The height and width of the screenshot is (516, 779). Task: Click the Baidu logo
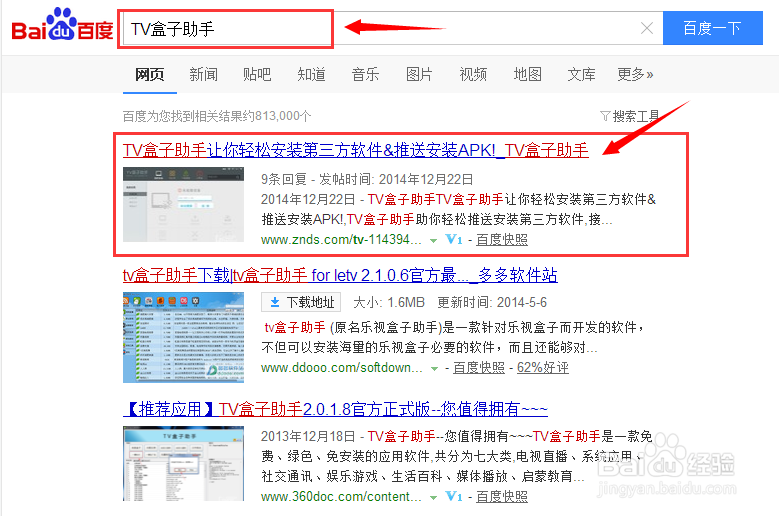(63, 25)
